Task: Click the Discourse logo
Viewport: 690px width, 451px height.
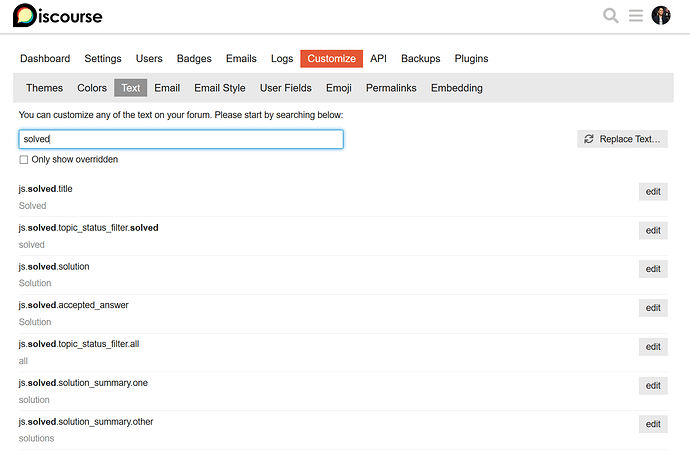Action: [x=57, y=16]
